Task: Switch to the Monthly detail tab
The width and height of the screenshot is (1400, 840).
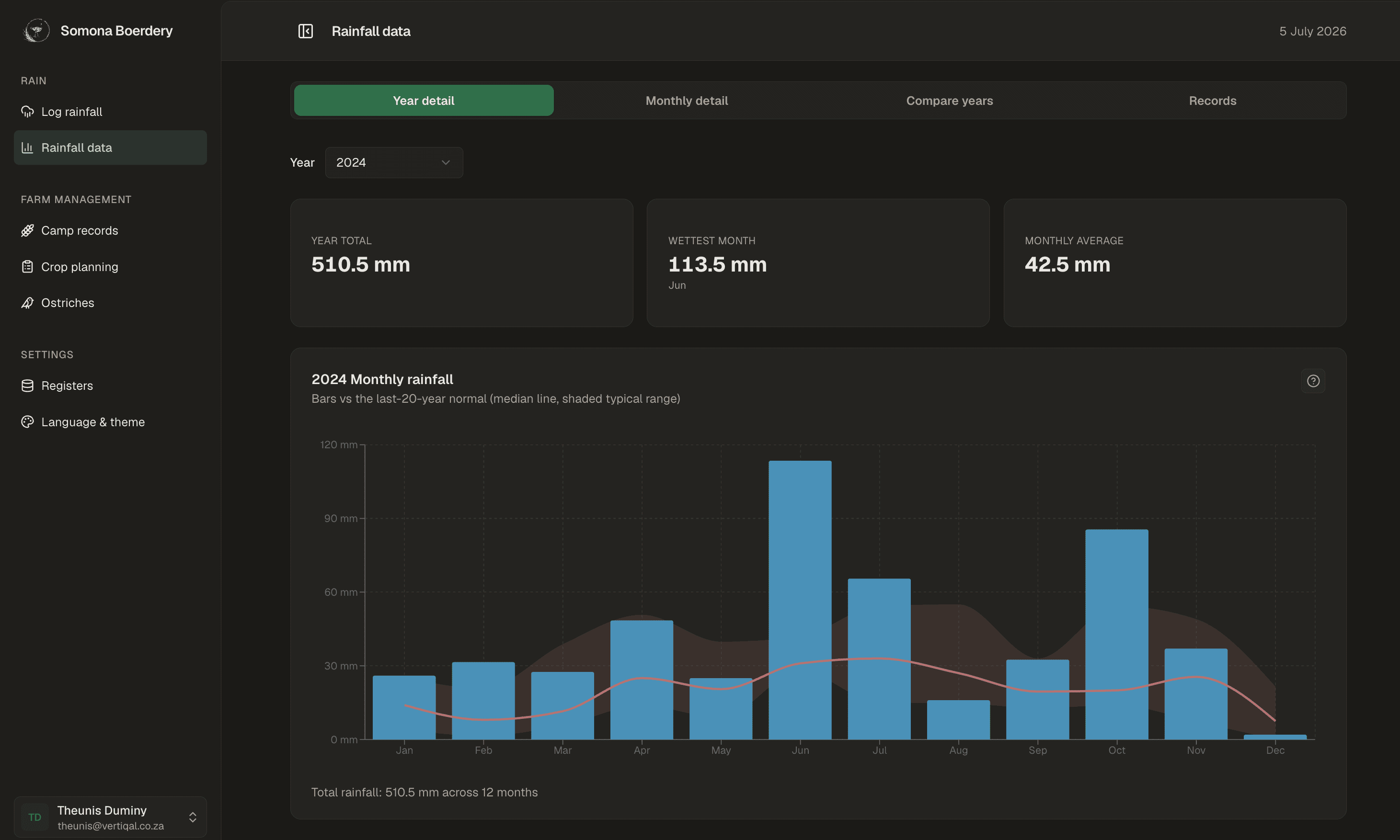Action: coord(687,101)
